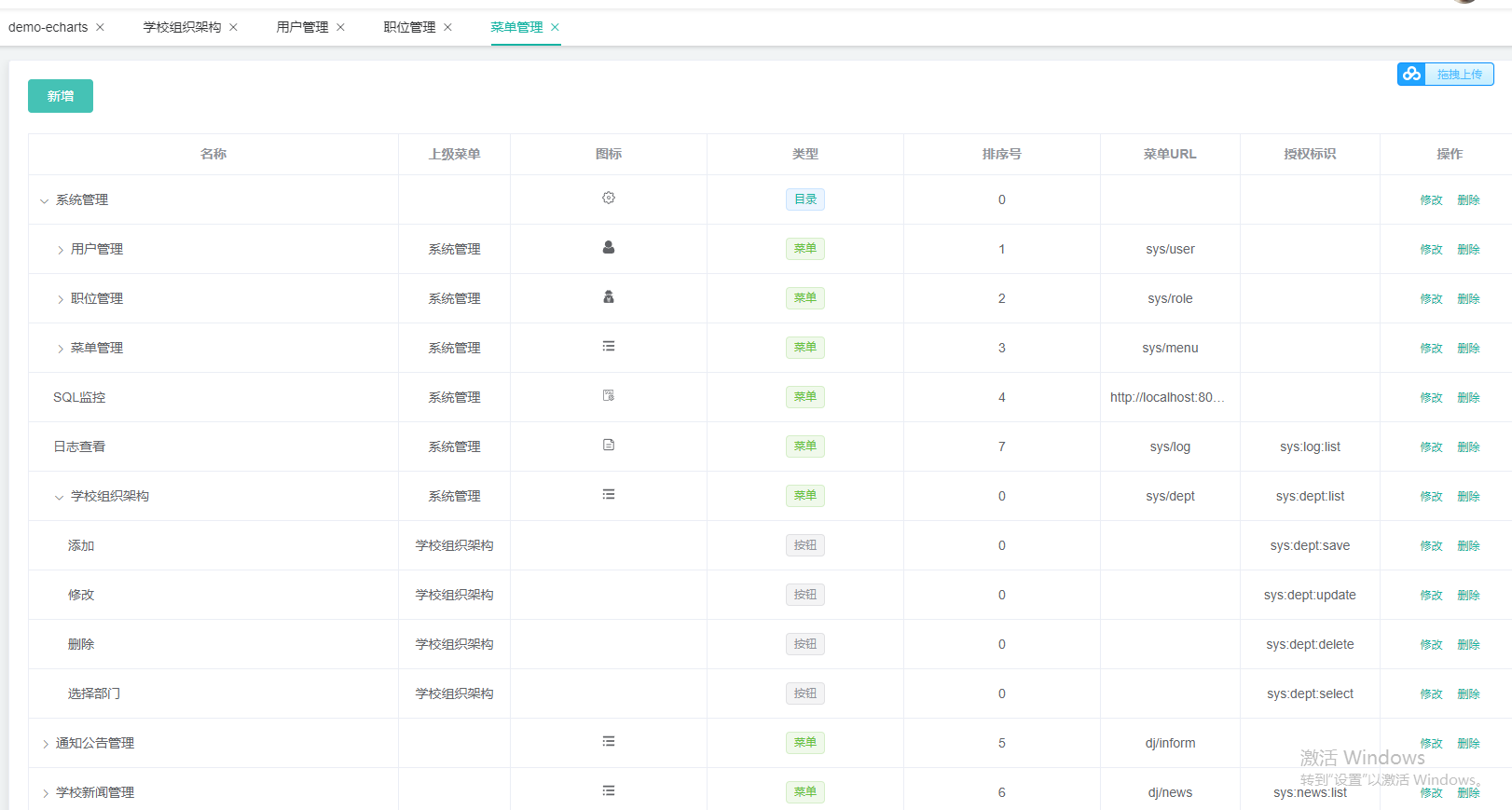Click 删除 in the 日志查看 row
Viewport: 1512px width, 810px height.
tap(1468, 447)
